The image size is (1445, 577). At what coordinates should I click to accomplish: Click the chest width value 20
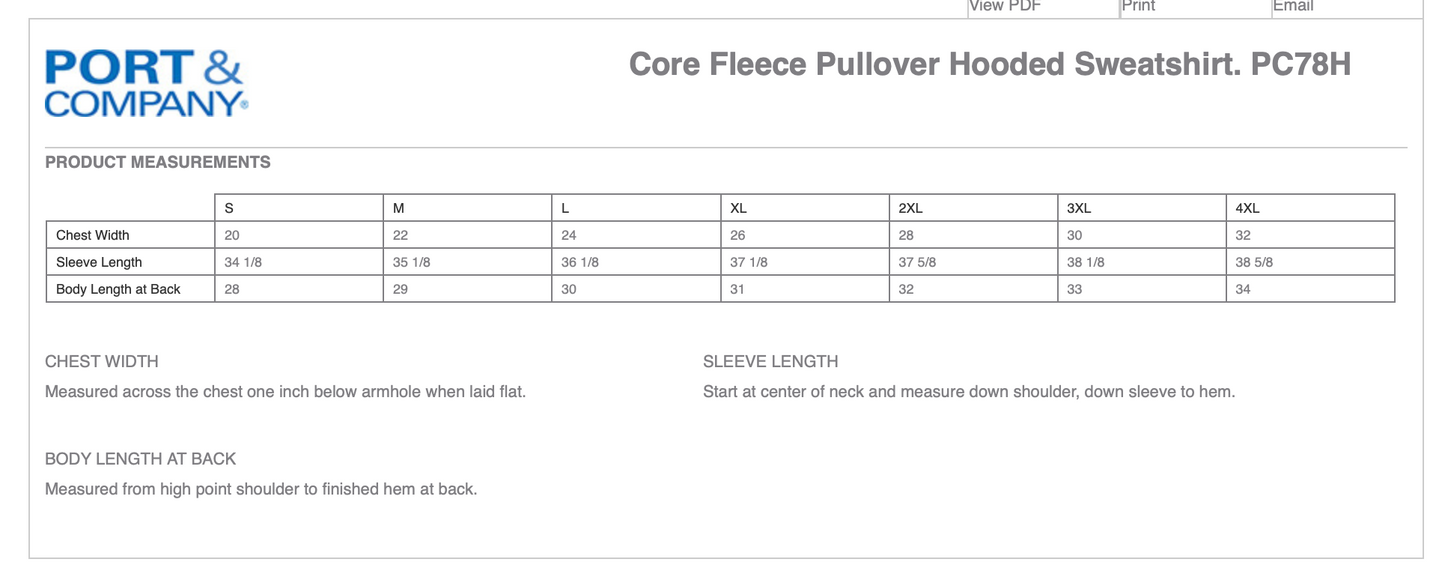(232, 235)
